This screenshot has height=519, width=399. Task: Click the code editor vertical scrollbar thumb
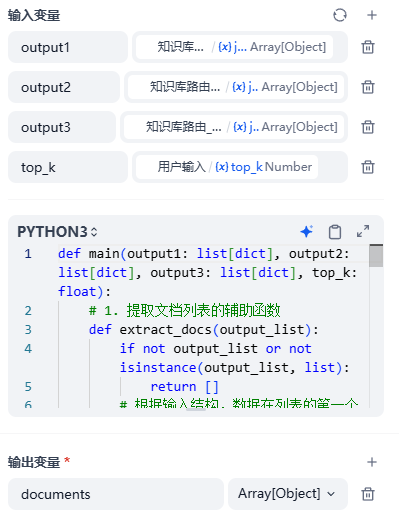[x=376, y=256]
